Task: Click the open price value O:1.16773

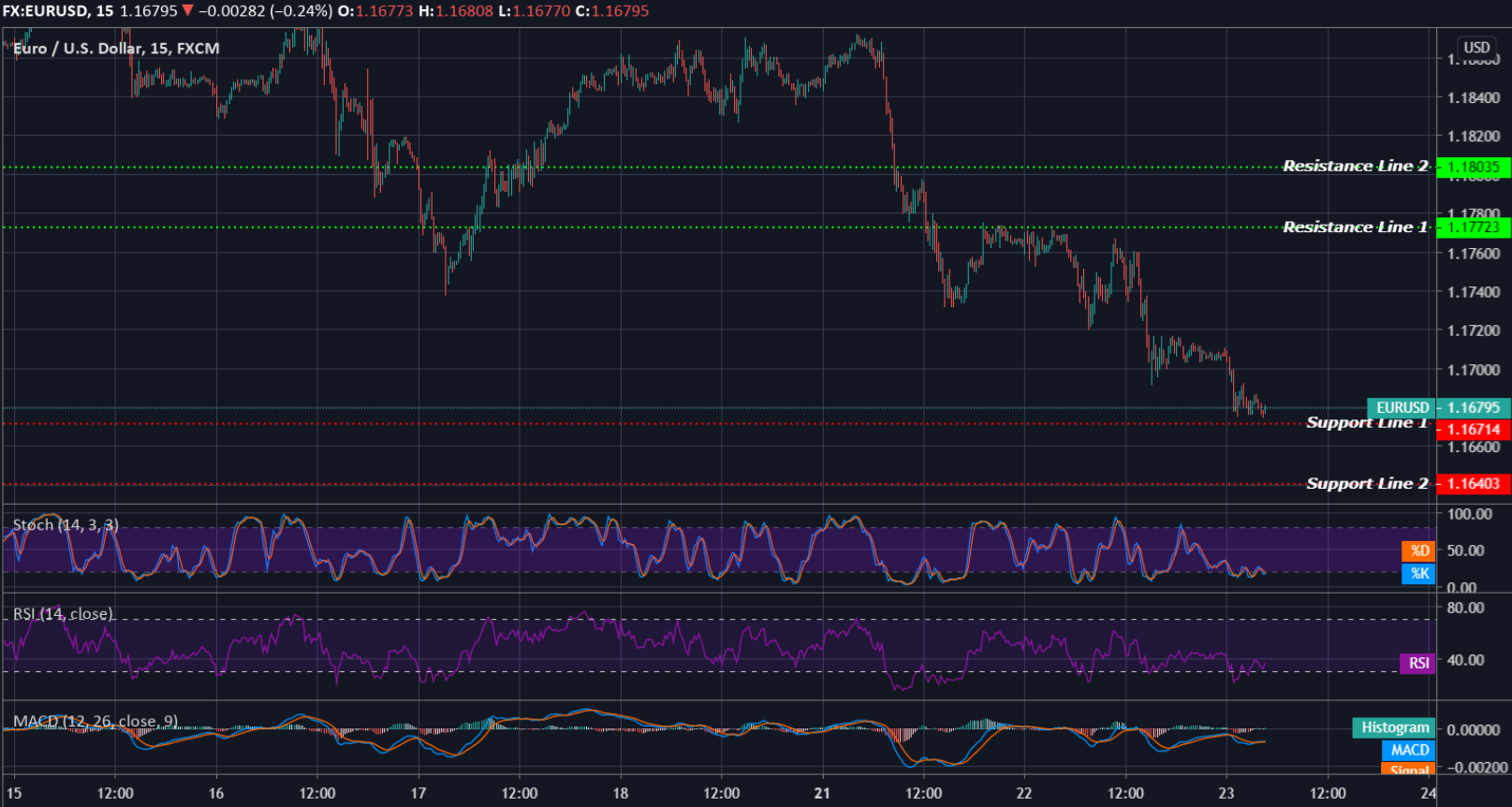Action: pyautogui.click(x=375, y=11)
